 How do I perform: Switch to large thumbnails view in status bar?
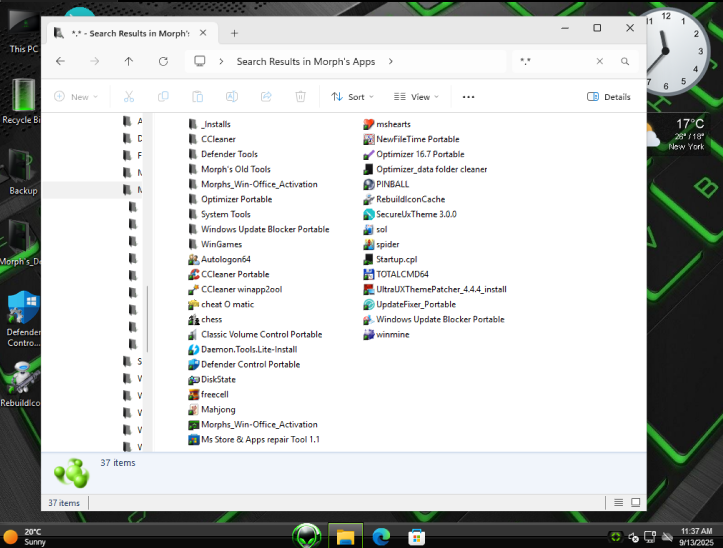point(635,502)
